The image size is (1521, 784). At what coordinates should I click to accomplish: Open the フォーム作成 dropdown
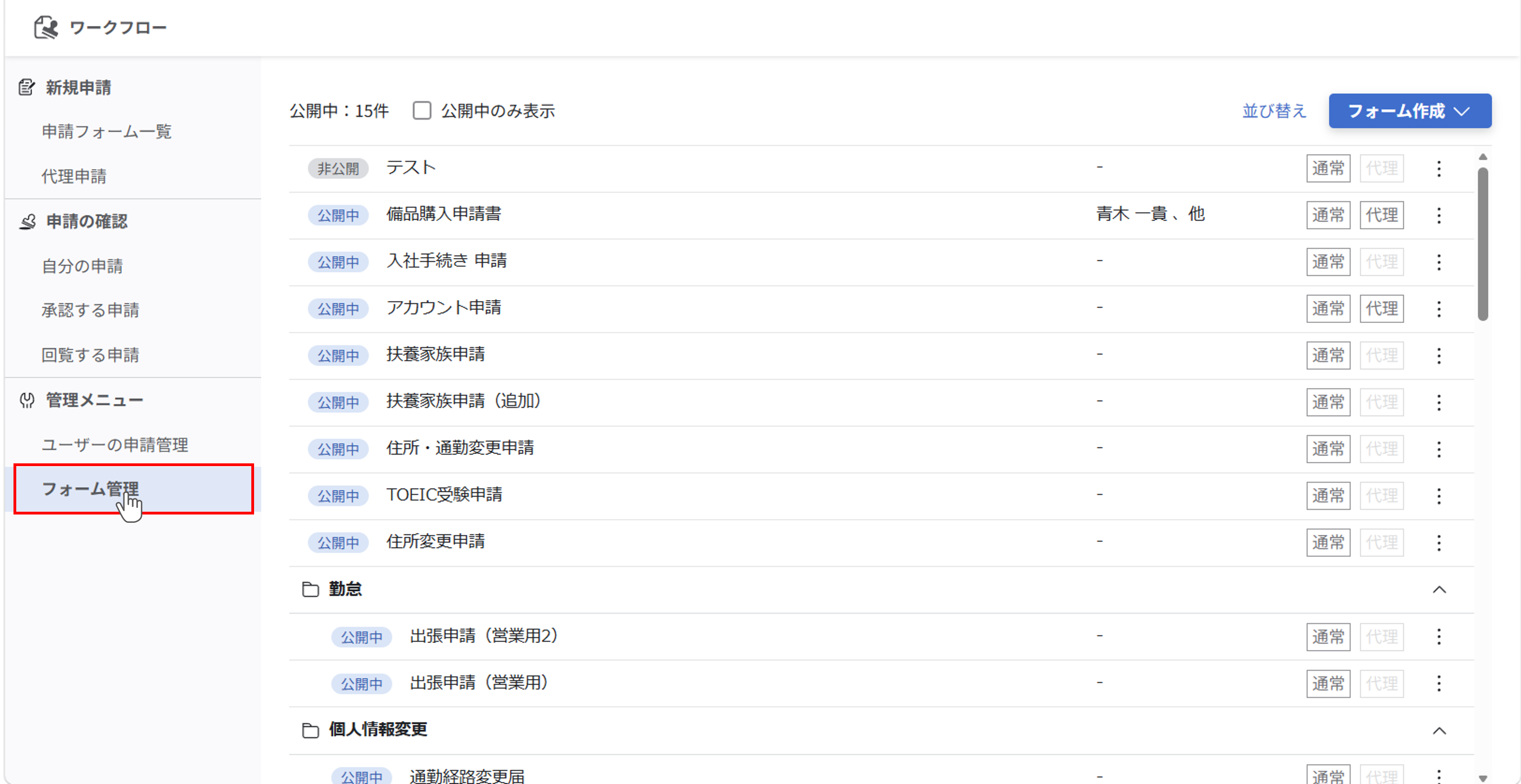[x=1410, y=111]
